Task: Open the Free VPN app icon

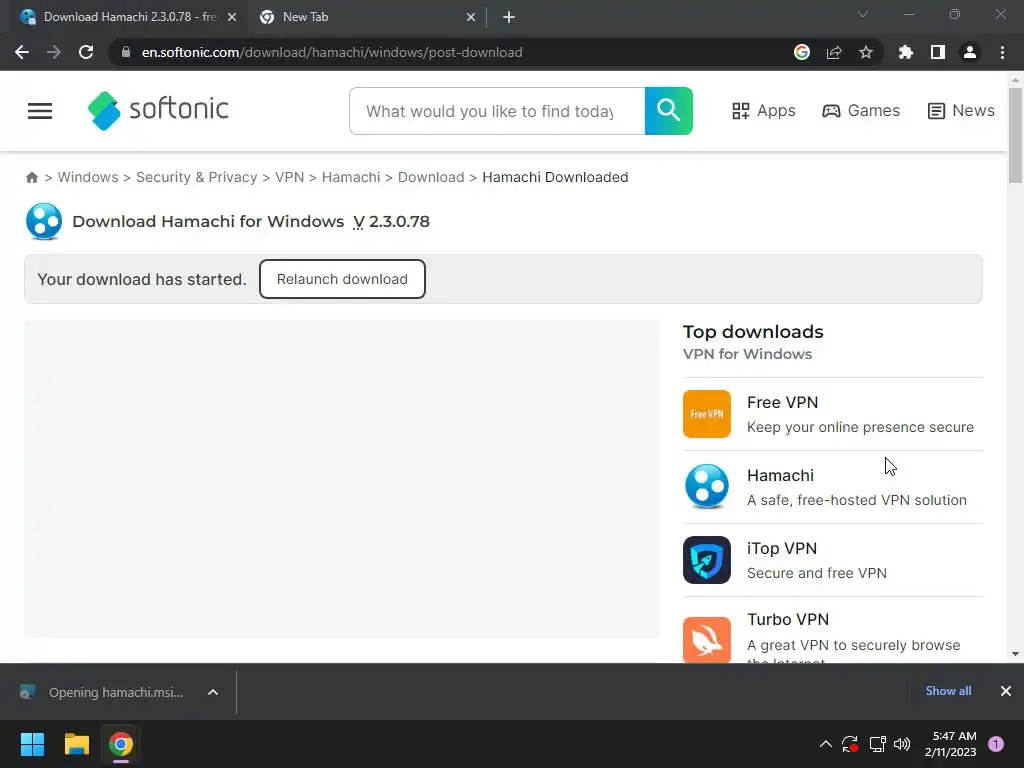Action: [x=707, y=414]
